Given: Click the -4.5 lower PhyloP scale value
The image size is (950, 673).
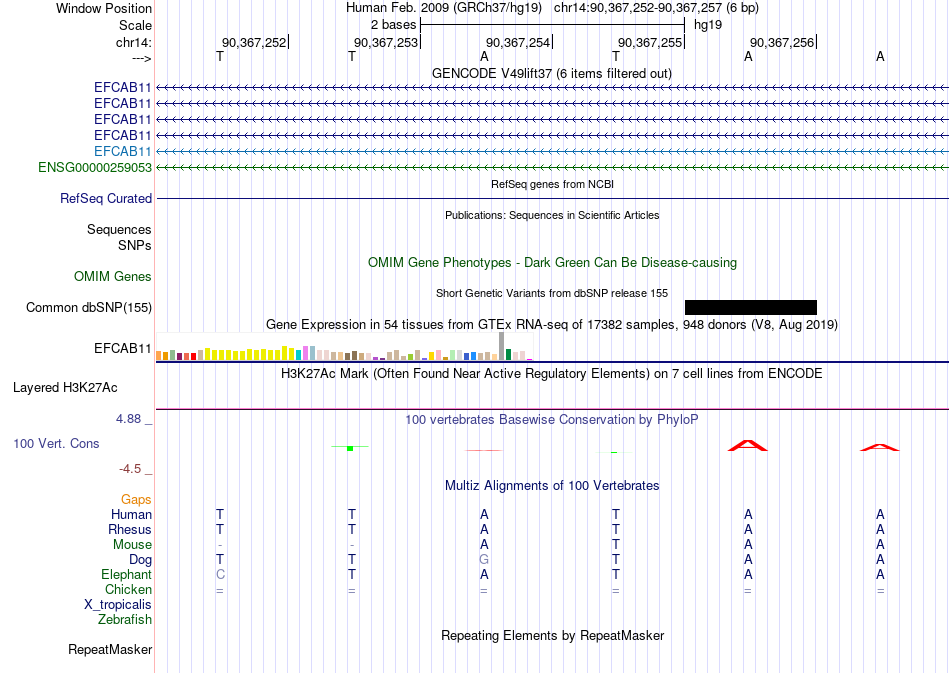Looking at the screenshot, I should [x=130, y=469].
